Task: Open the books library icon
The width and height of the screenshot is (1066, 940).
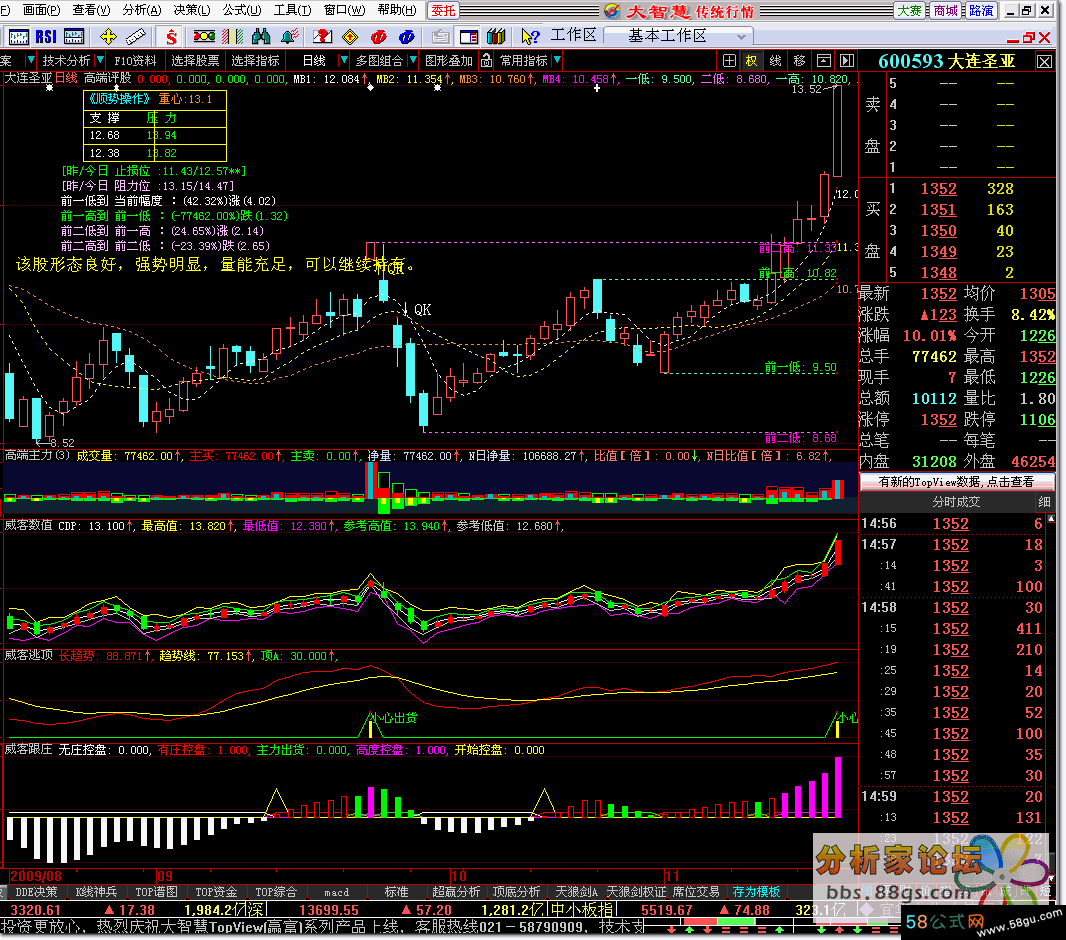Action: pos(496,37)
